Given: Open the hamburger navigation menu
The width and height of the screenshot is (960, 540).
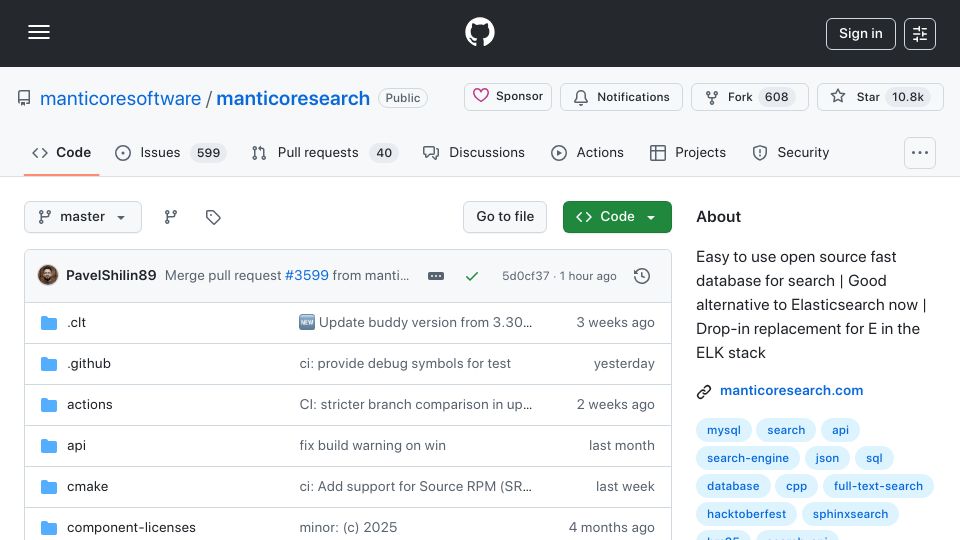Looking at the screenshot, I should (x=39, y=32).
